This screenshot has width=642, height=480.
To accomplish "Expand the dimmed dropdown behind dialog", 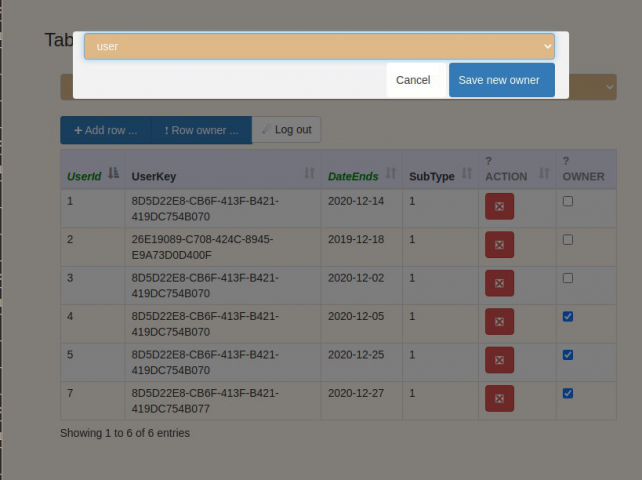I will [x=610, y=87].
